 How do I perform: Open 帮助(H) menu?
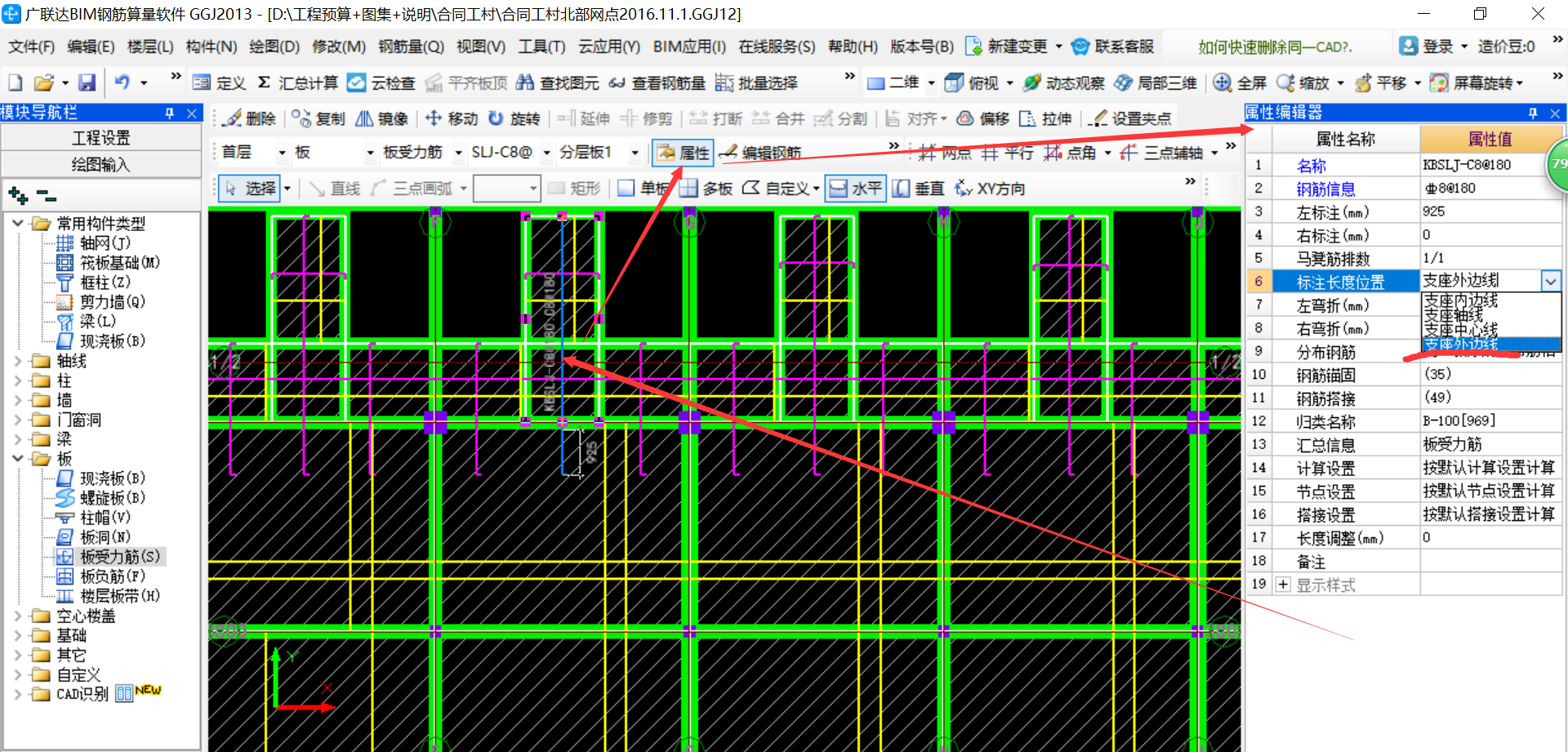point(853,47)
